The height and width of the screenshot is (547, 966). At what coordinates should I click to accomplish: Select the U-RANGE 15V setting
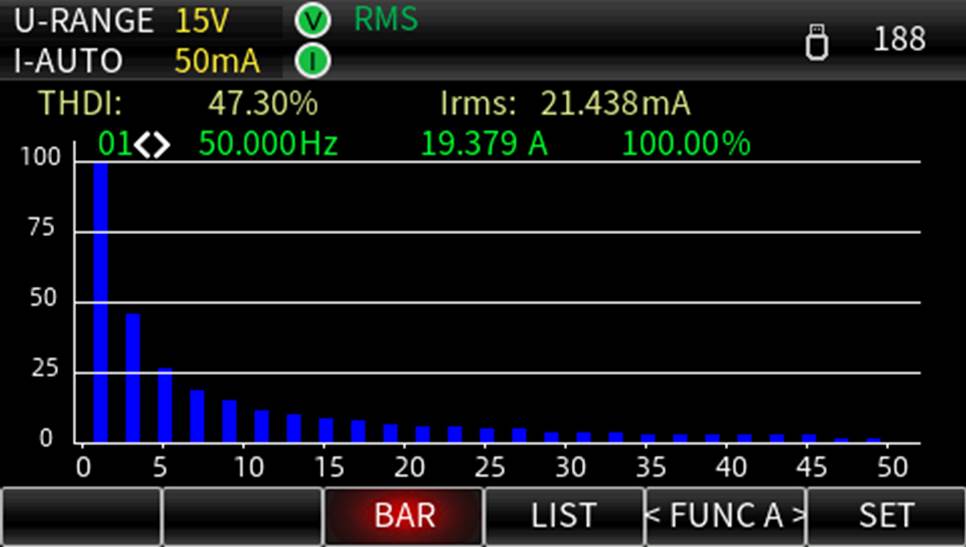[x=140, y=20]
